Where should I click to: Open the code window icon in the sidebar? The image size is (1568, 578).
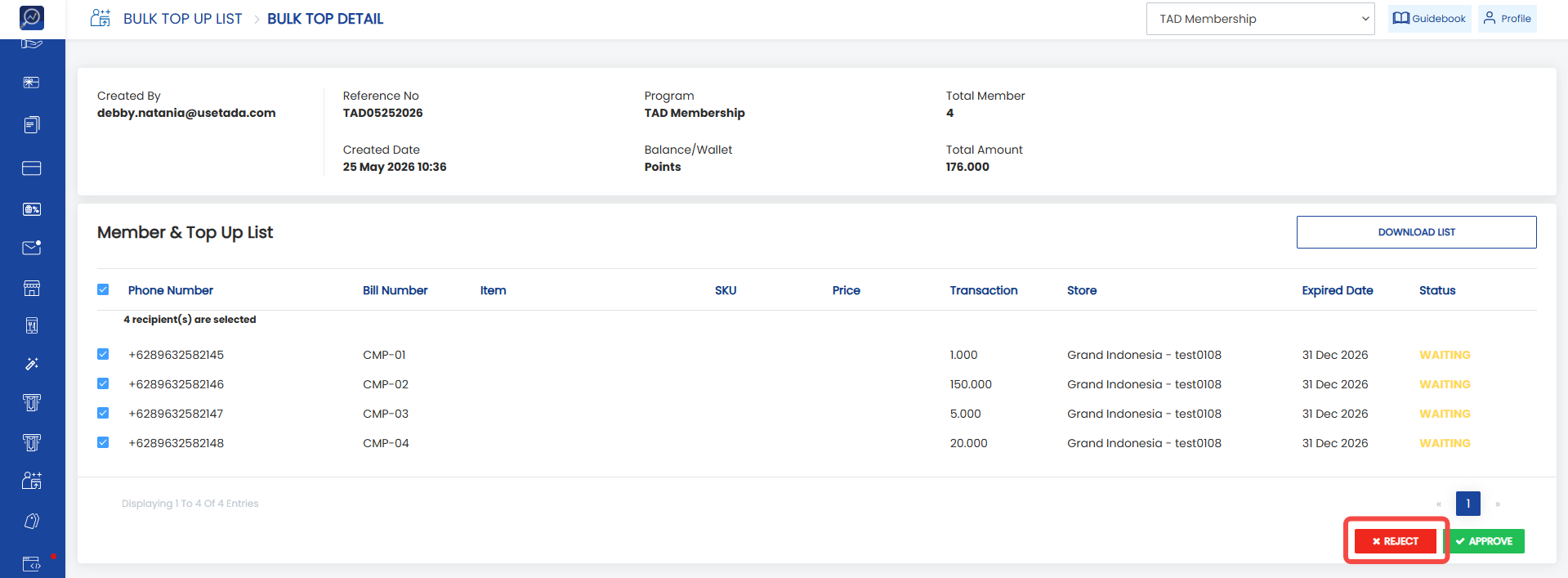coord(32,563)
